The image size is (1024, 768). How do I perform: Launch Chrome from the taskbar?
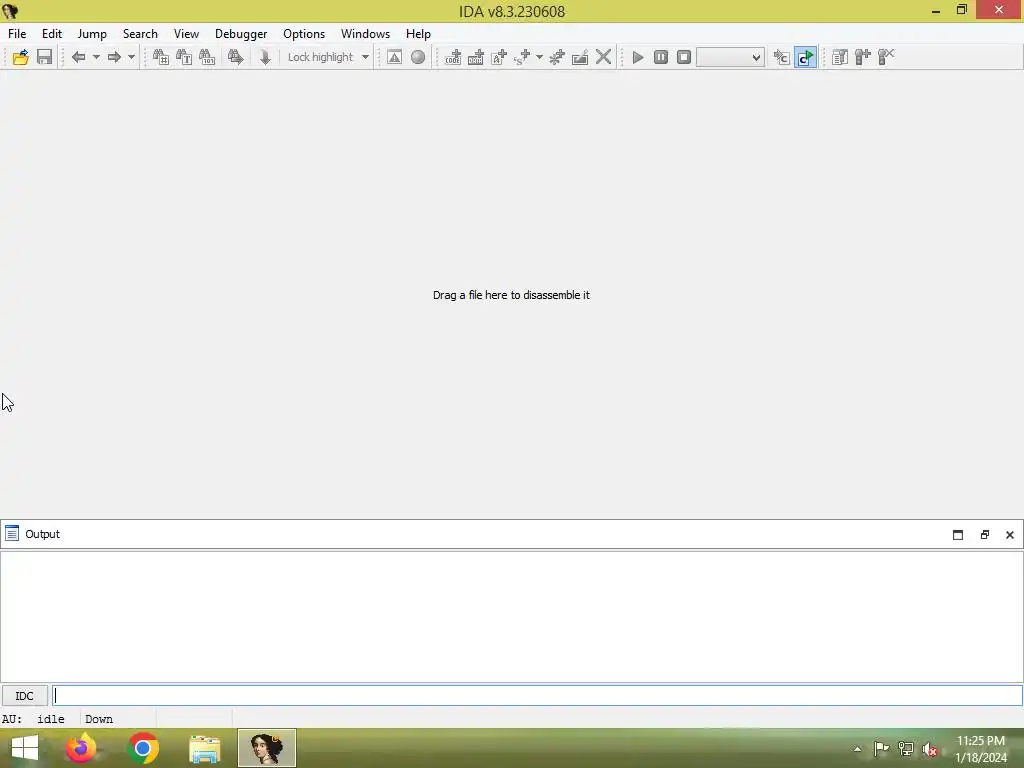(x=143, y=748)
